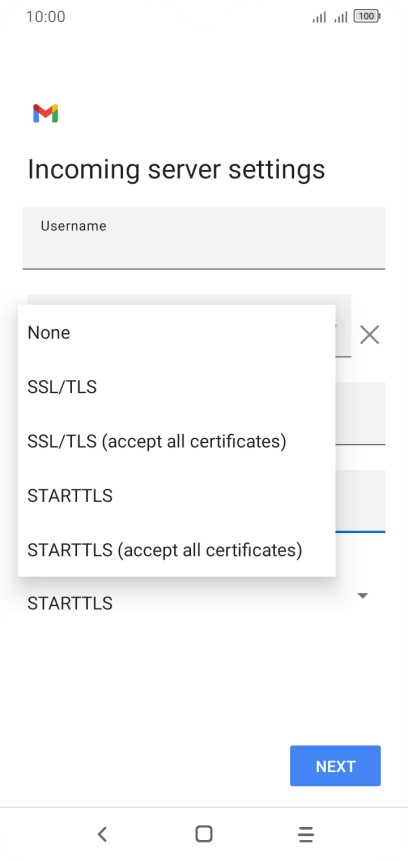Tap the Gmail logo icon

tap(46, 113)
